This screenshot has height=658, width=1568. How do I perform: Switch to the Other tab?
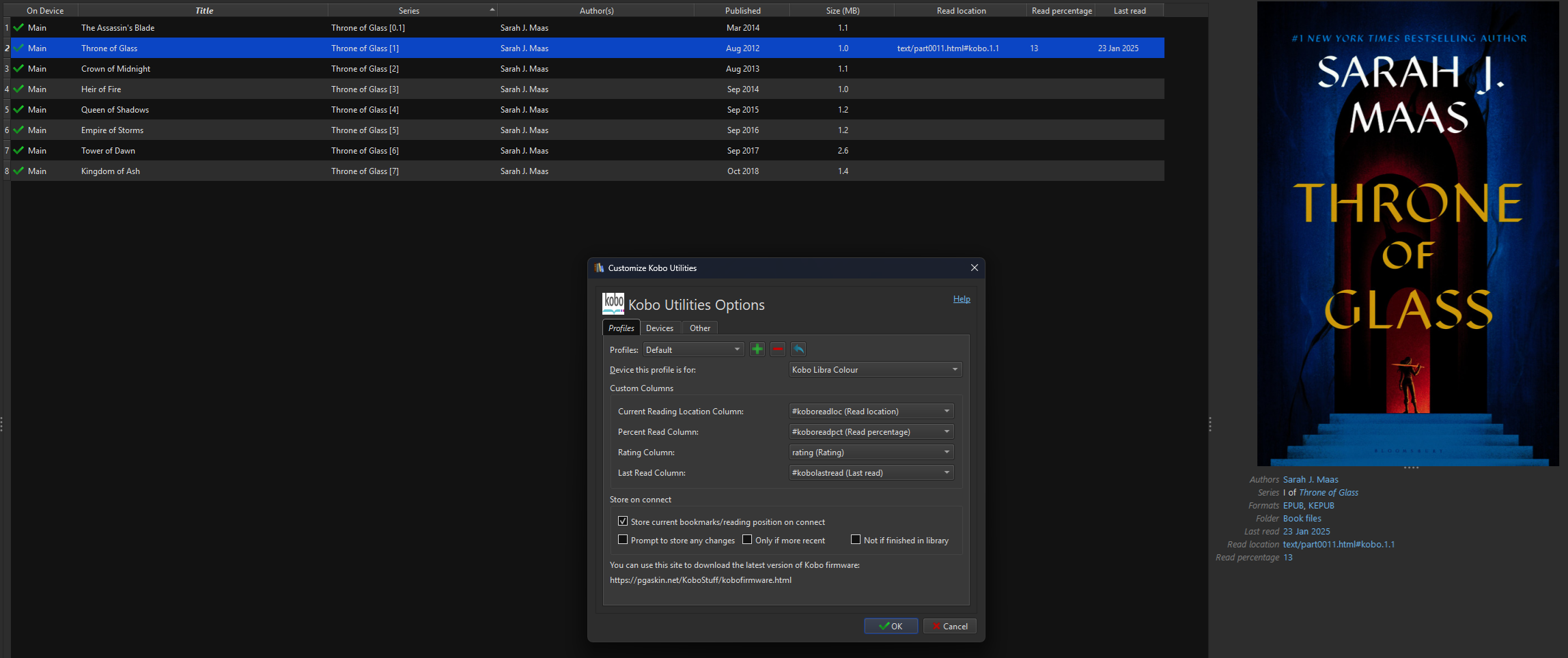[700, 328]
